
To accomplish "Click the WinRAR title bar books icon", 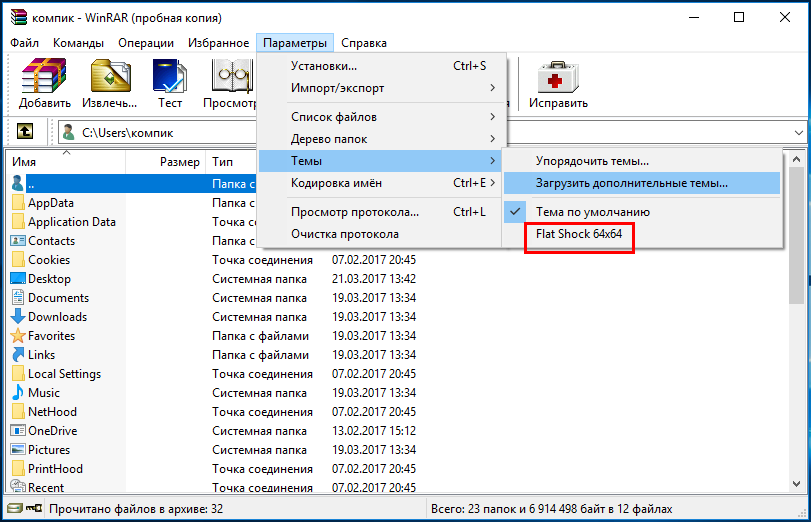I will tap(19, 17).
